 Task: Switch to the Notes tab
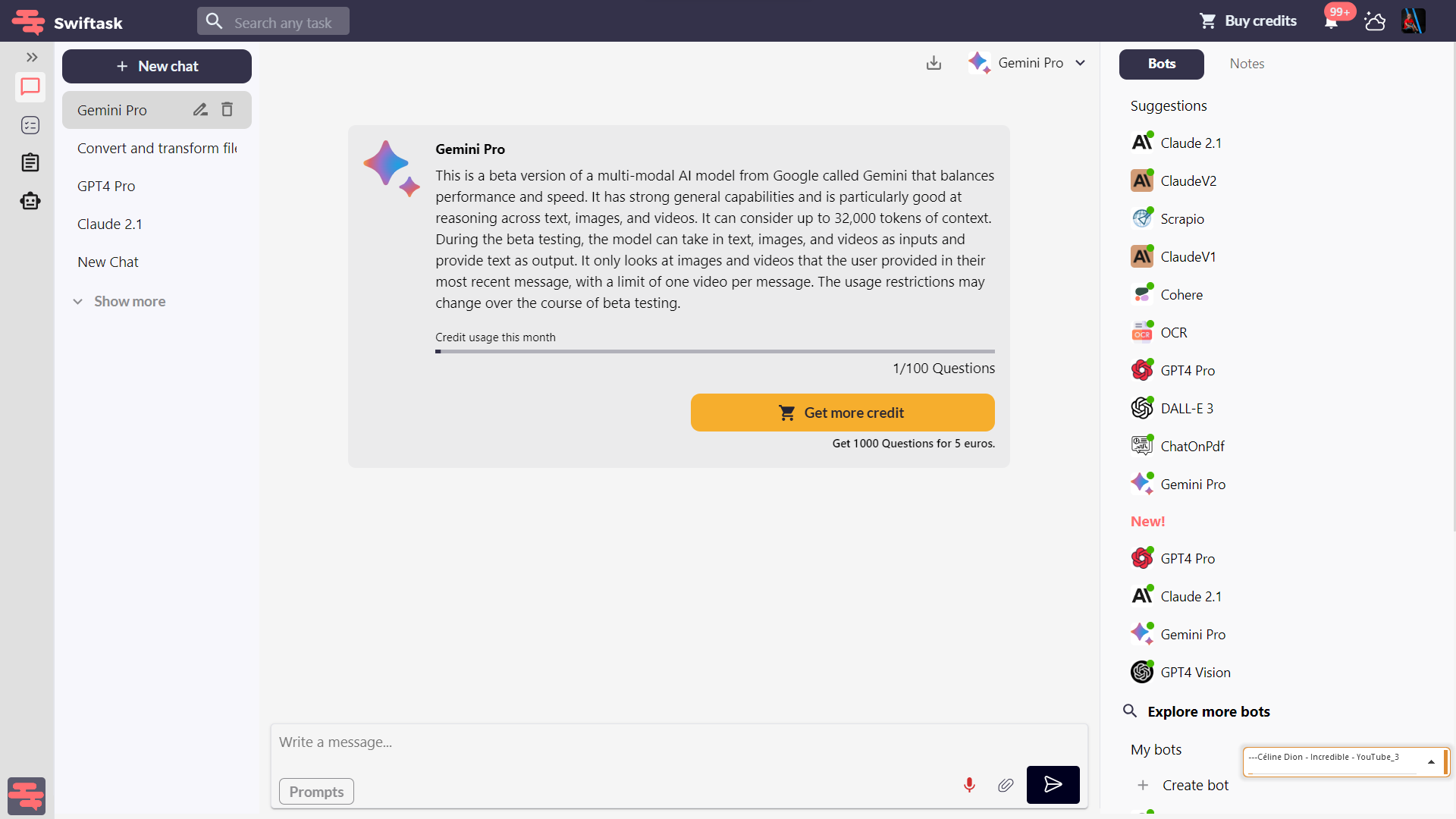pyautogui.click(x=1246, y=64)
